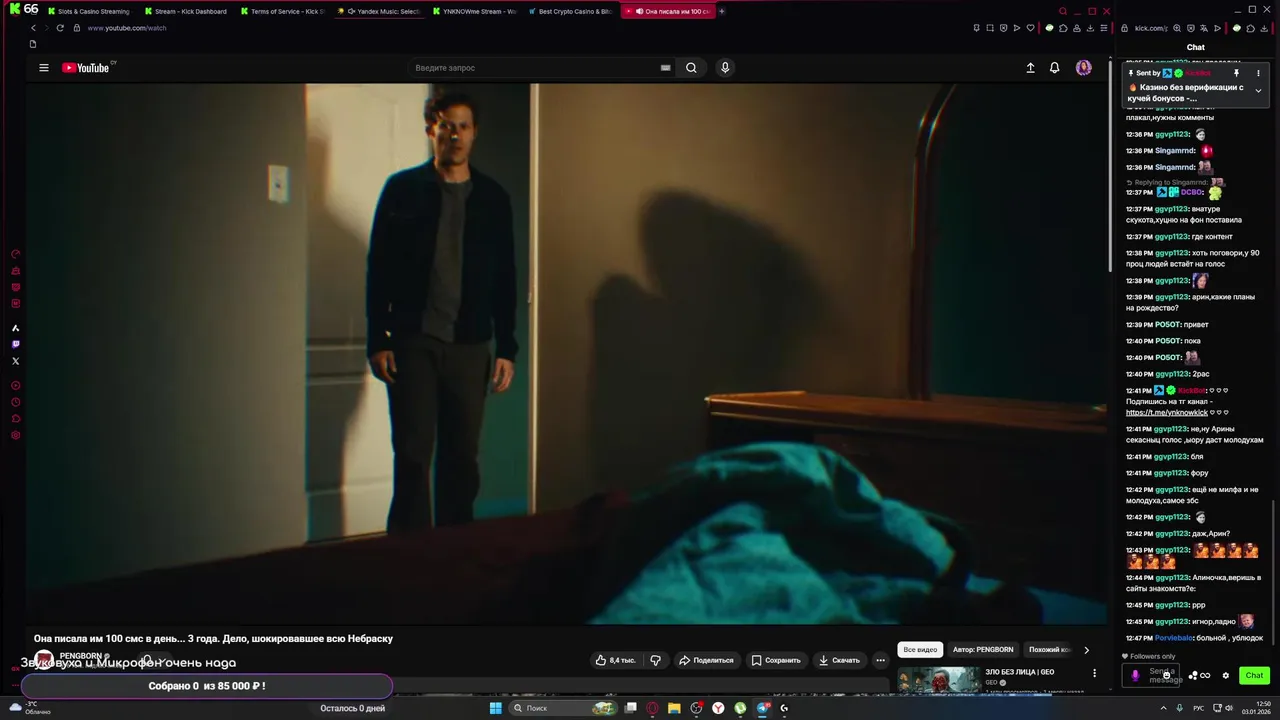Start voice search with the microphone icon
The width and height of the screenshot is (1280, 720).
[725, 68]
